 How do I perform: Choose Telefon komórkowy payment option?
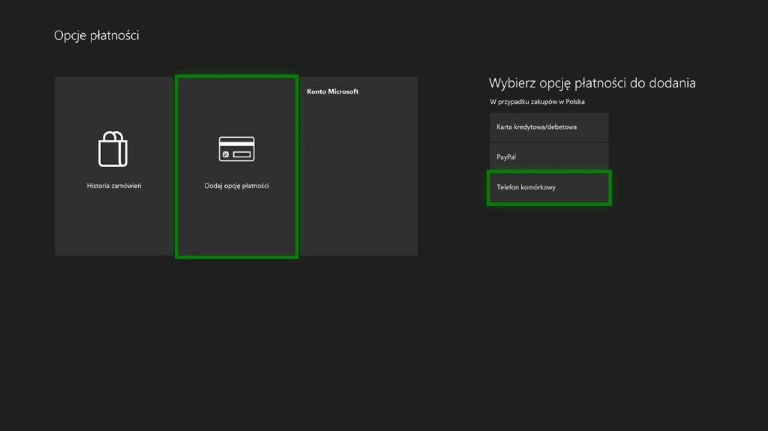pos(548,188)
